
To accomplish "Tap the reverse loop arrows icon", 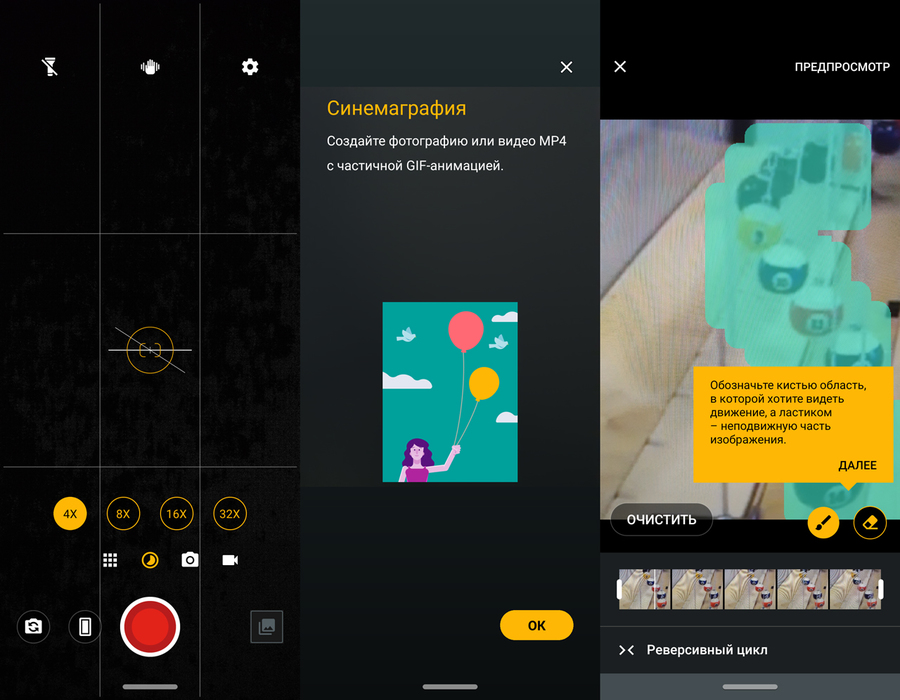I will click(x=627, y=650).
